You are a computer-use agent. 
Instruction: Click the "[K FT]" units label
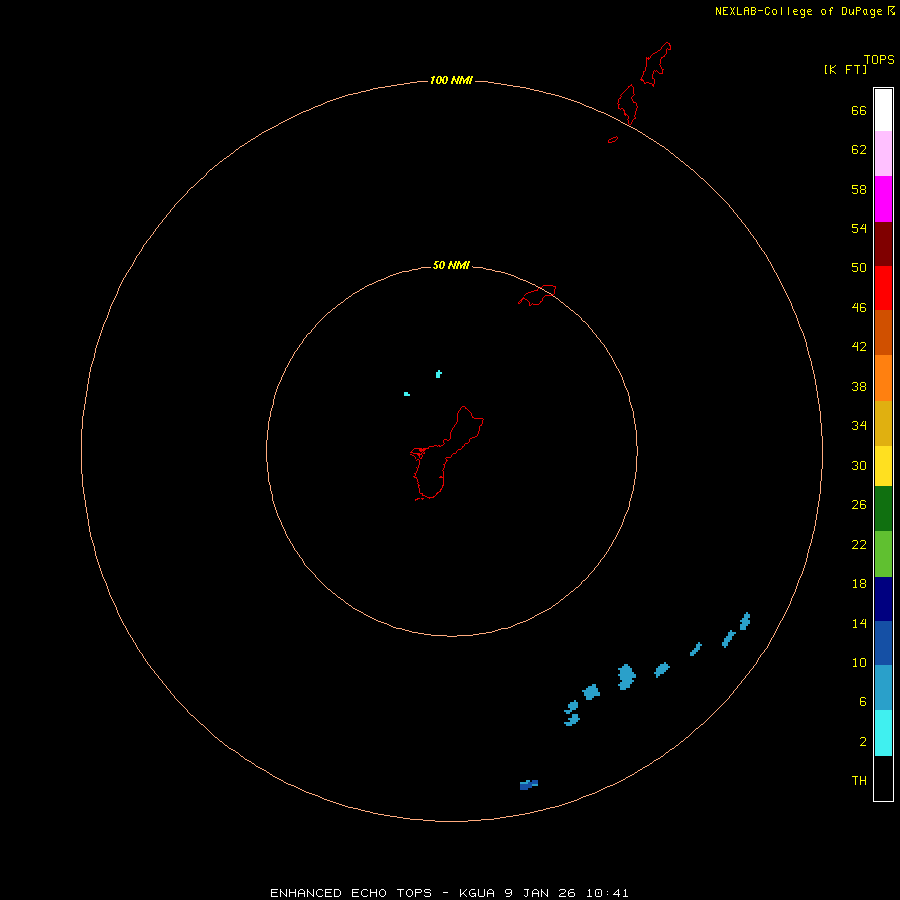click(845, 70)
